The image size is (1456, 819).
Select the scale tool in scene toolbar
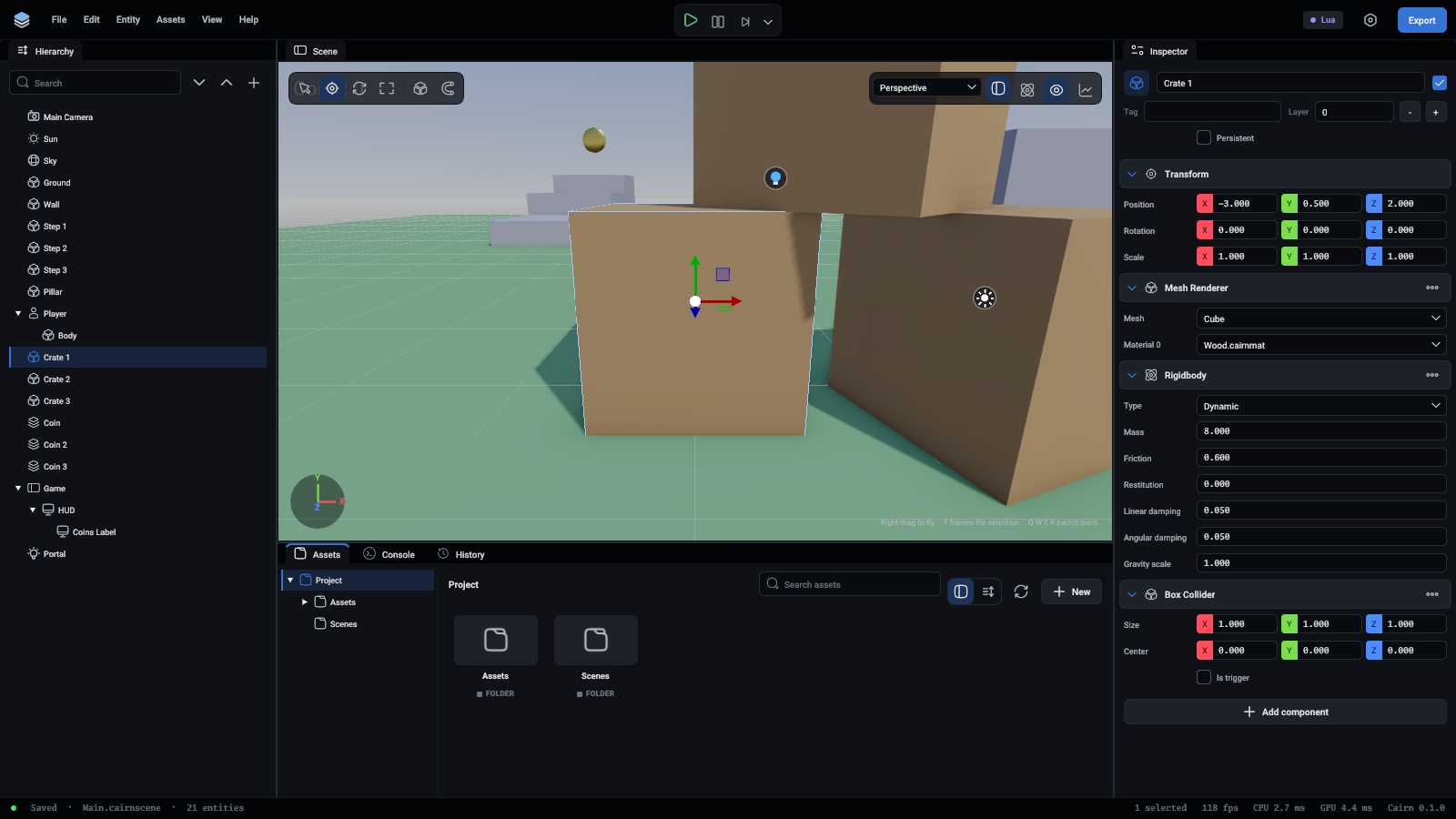[x=387, y=88]
